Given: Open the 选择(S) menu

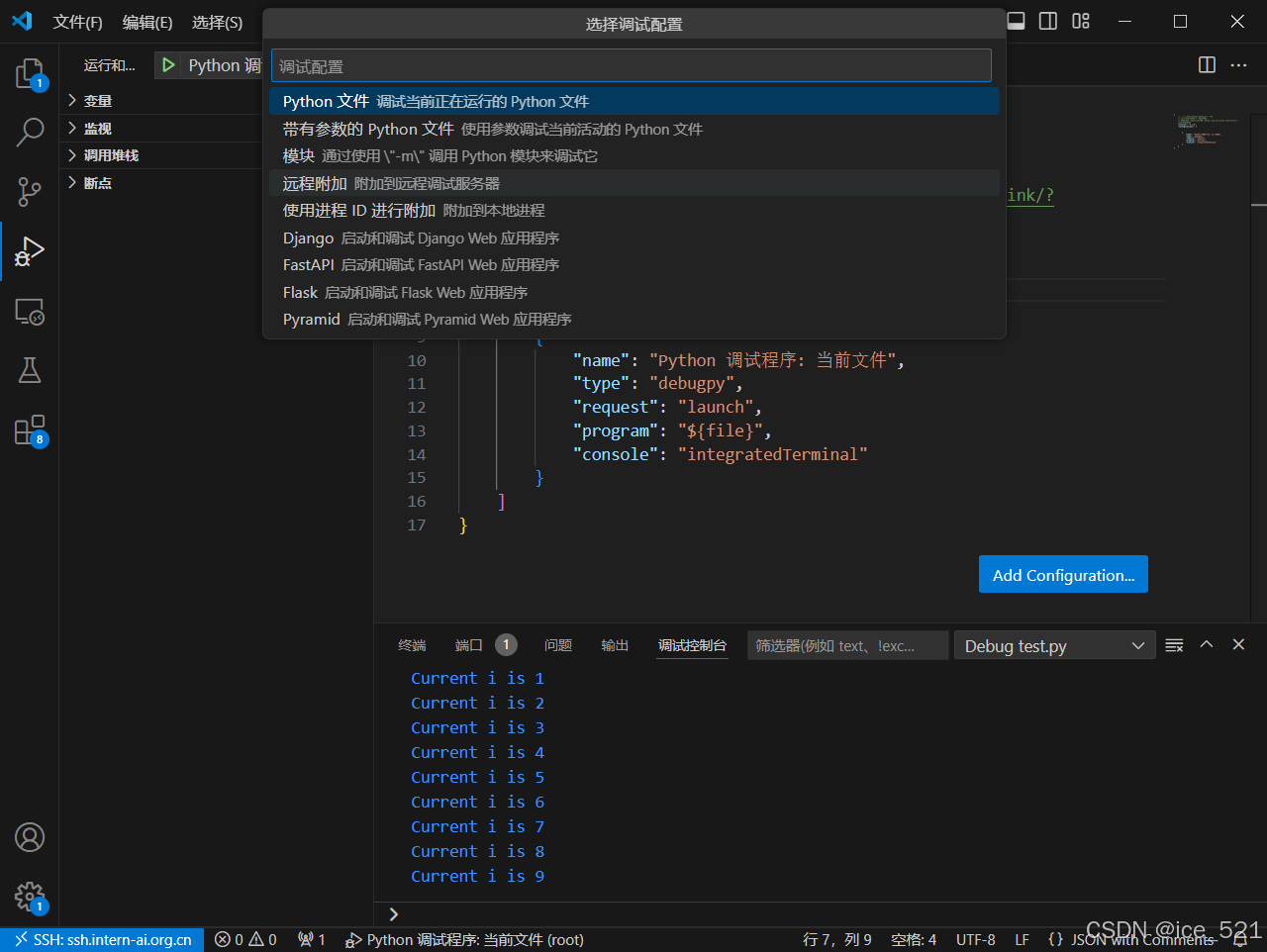Looking at the screenshot, I should click(x=217, y=22).
